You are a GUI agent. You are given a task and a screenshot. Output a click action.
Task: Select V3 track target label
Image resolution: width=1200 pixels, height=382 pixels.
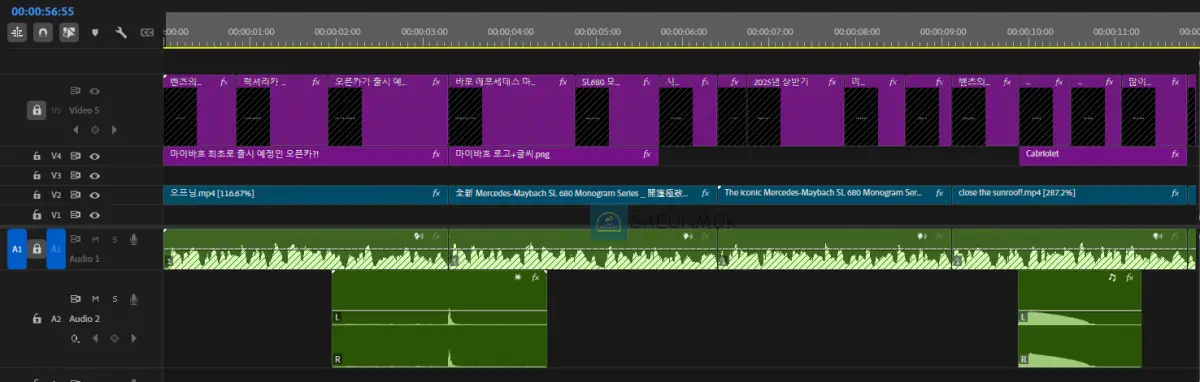[x=57, y=175]
